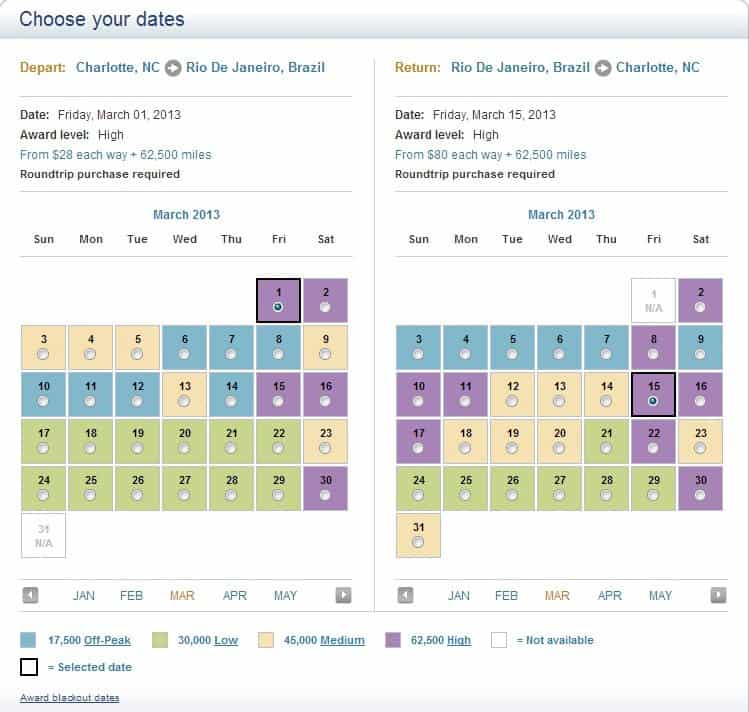Viewport: 749px width, 712px height.
Task: Open Award blackout dates link
Action: click(x=70, y=698)
